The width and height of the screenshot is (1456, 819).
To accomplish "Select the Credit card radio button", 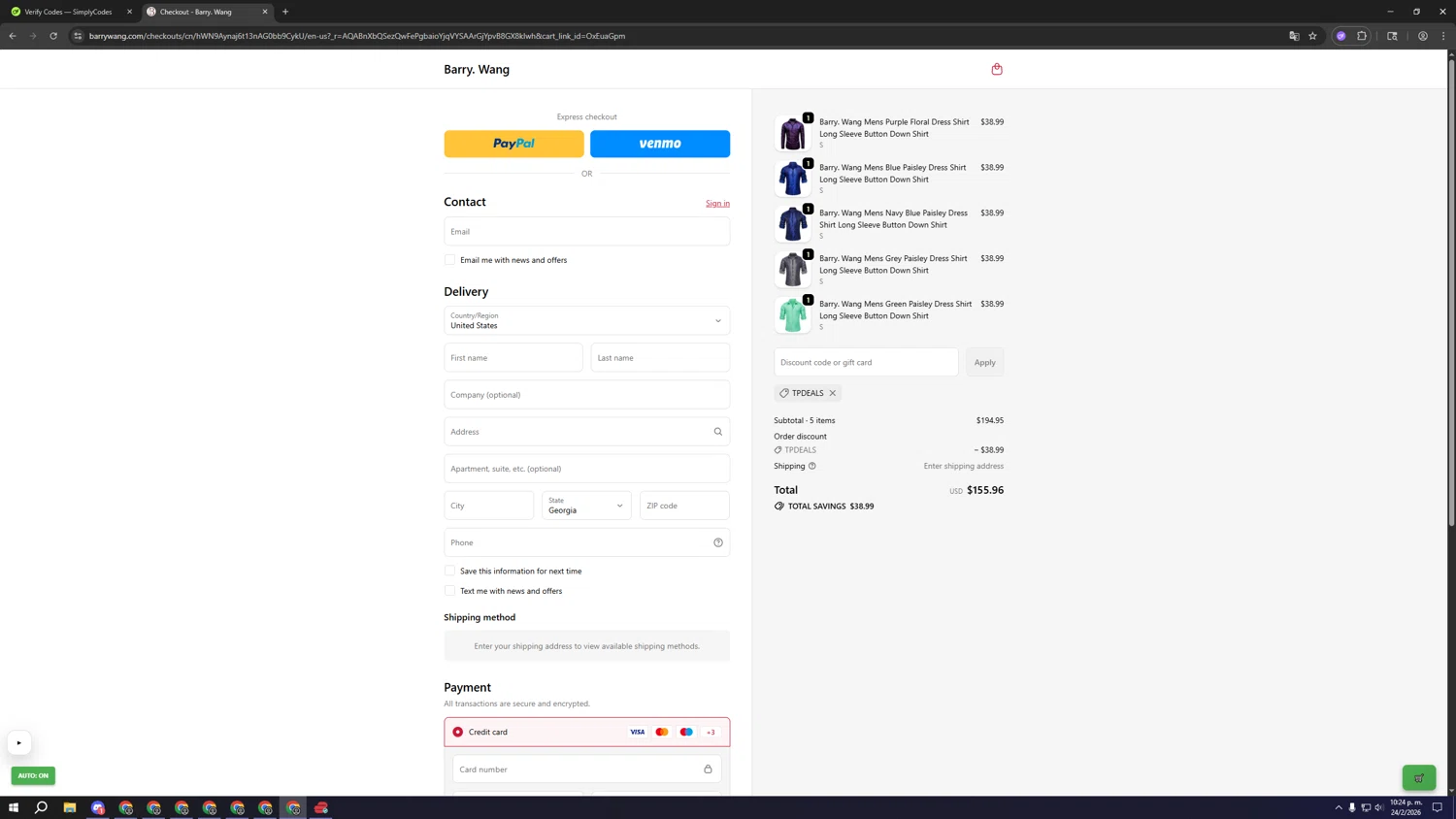I will coord(458,732).
